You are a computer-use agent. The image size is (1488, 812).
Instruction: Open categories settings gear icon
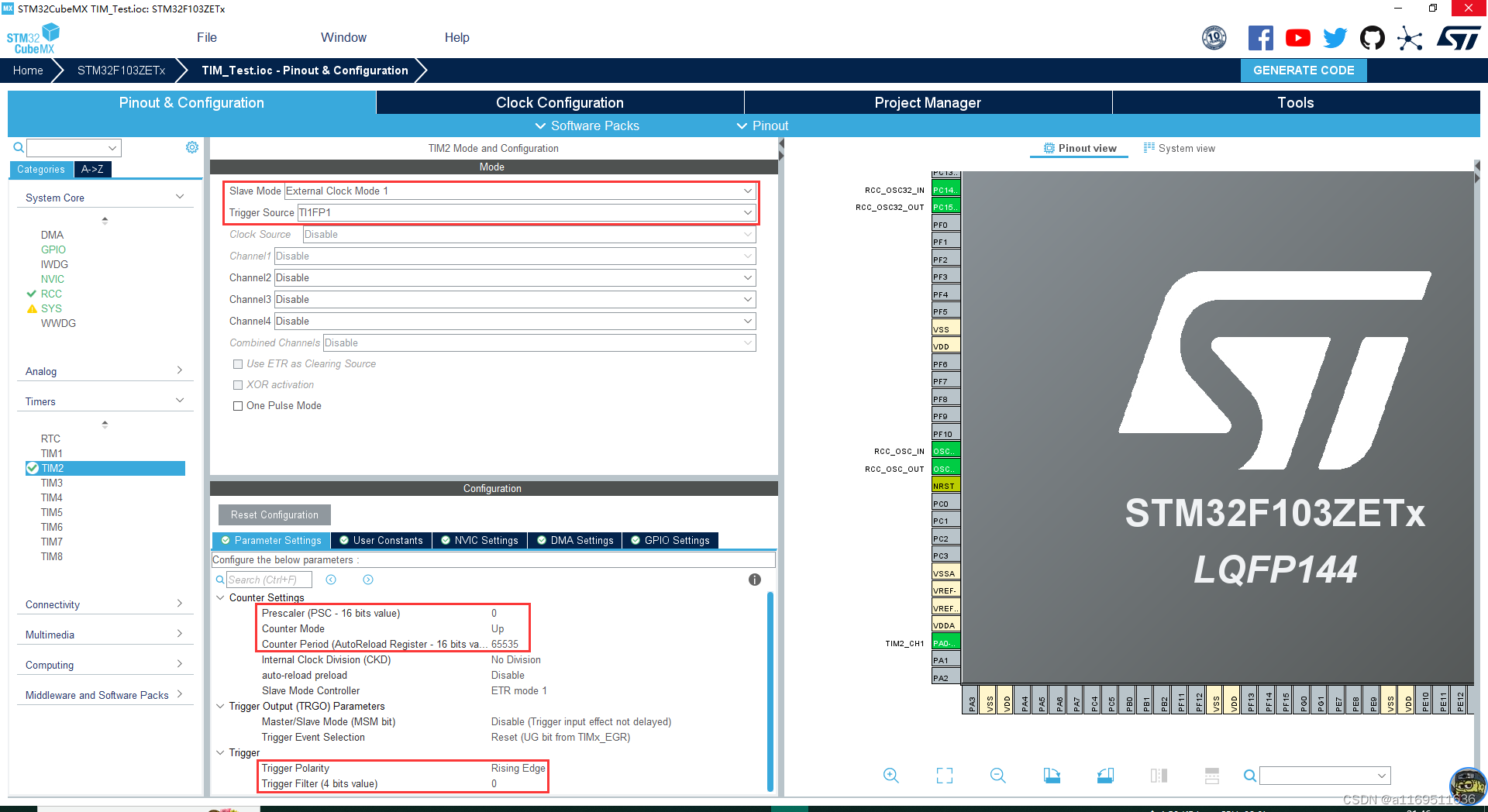click(192, 147)
